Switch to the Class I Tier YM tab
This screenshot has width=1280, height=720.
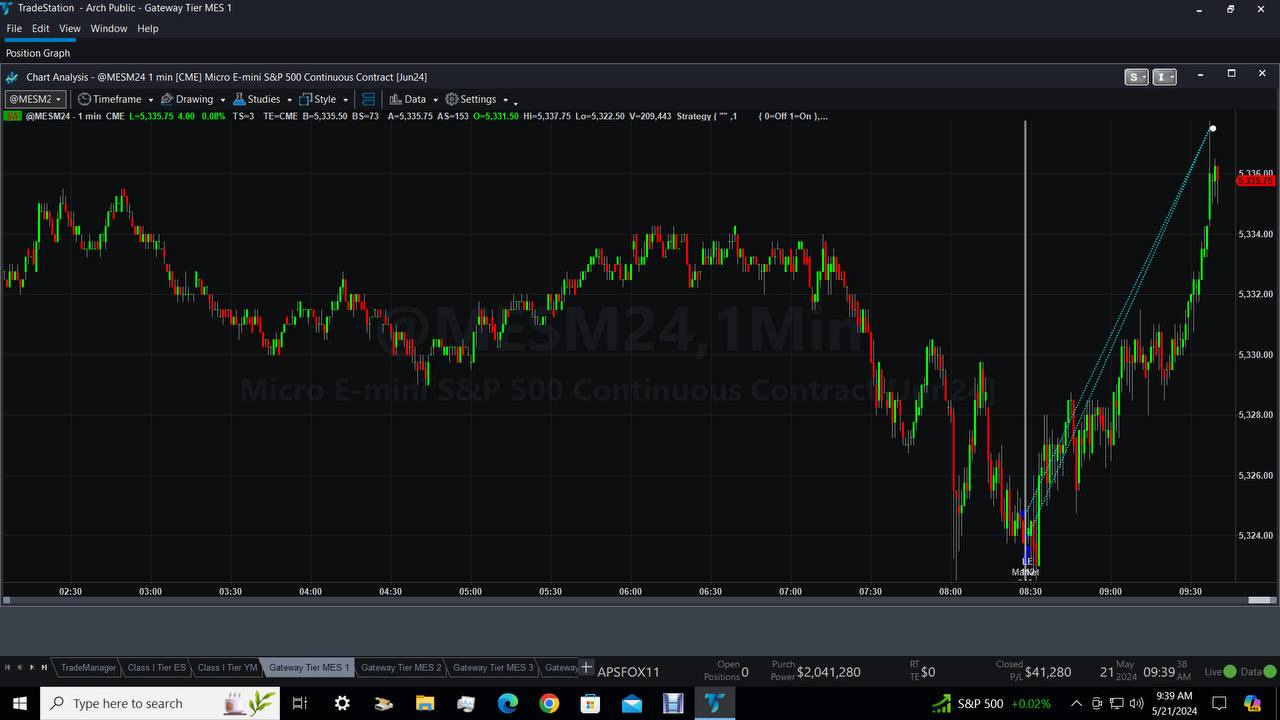(x=227, y=668)
